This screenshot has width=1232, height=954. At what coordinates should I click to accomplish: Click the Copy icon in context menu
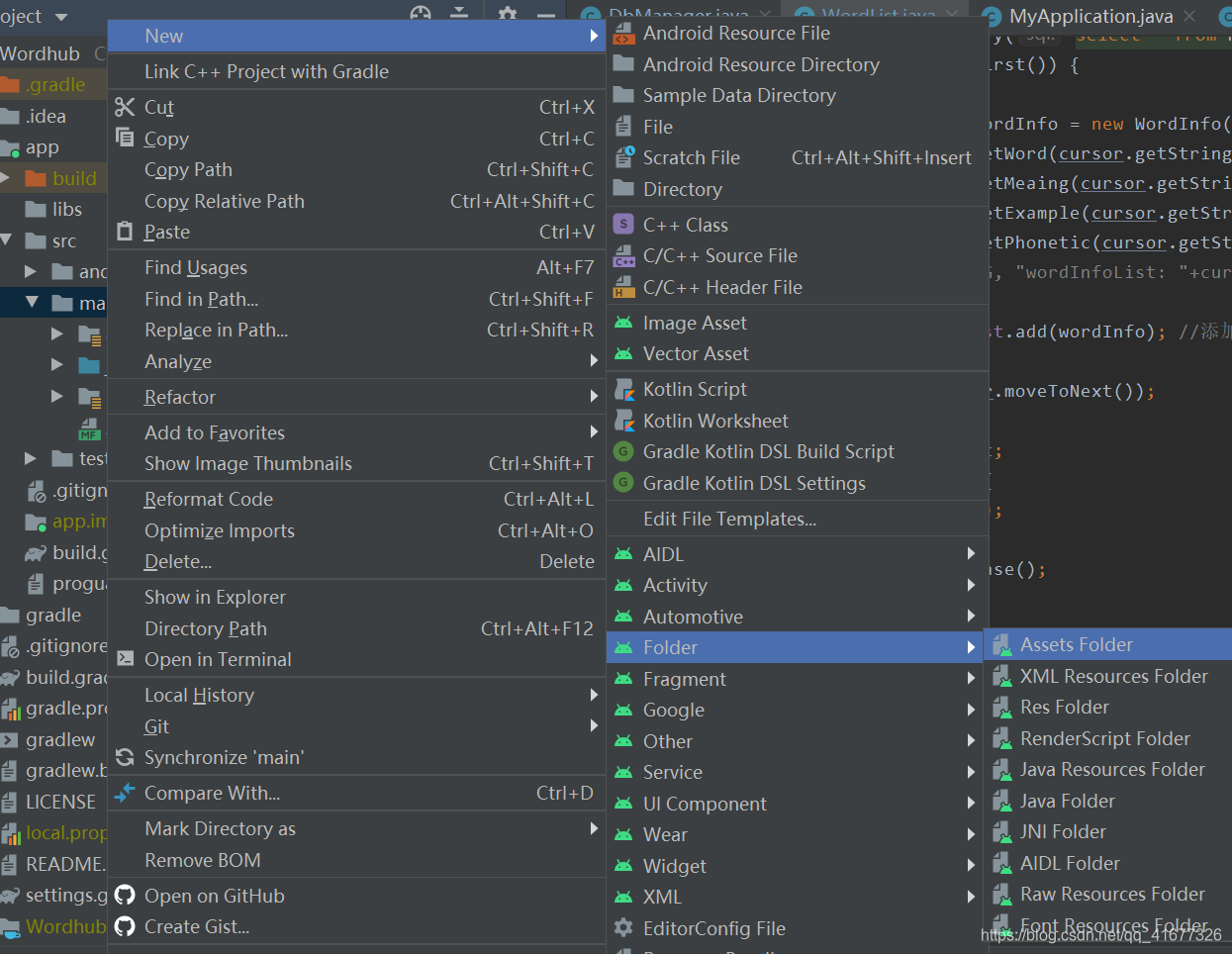click(125, 138)
